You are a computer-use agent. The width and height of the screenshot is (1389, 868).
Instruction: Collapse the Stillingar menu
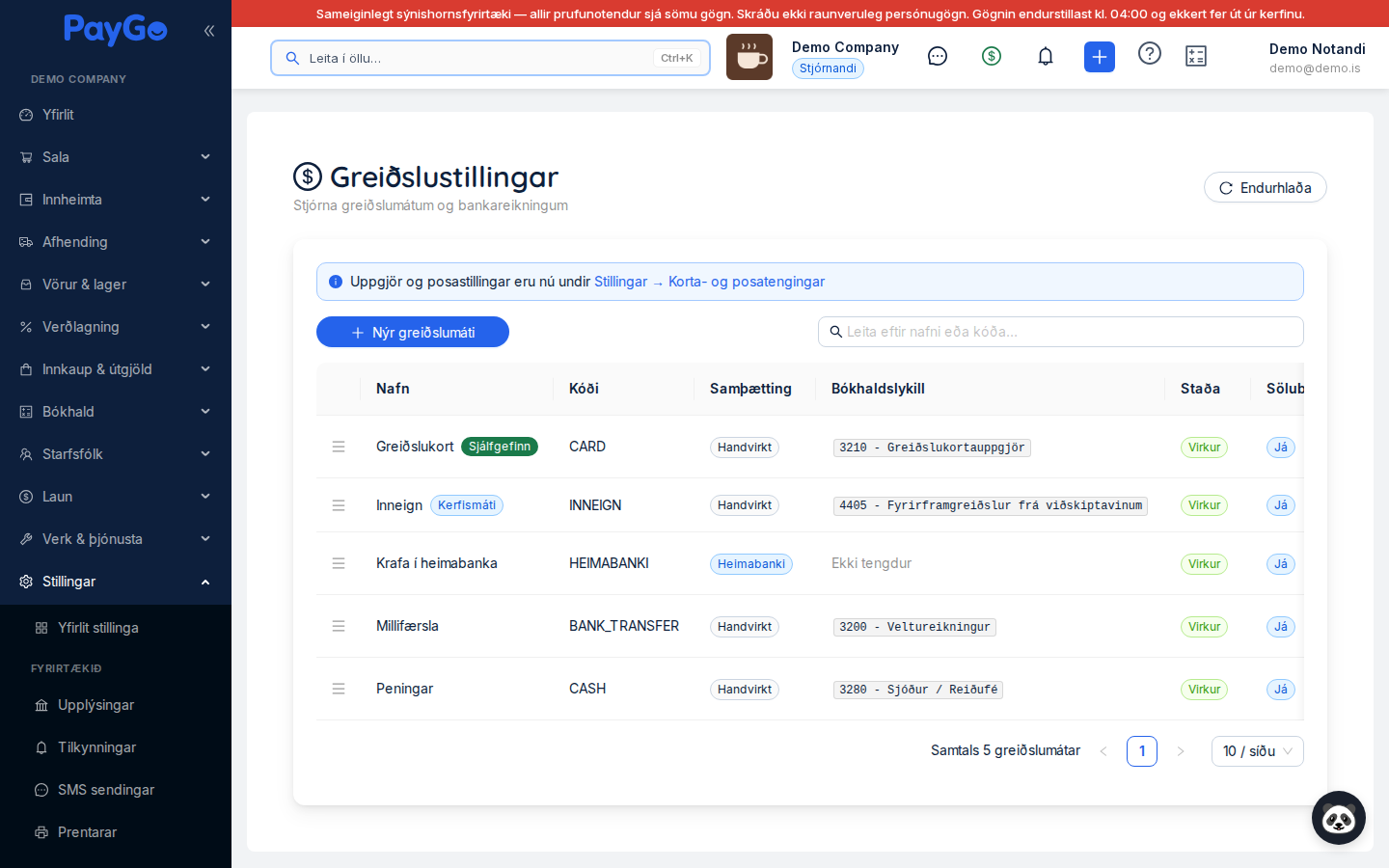point(116,582)
